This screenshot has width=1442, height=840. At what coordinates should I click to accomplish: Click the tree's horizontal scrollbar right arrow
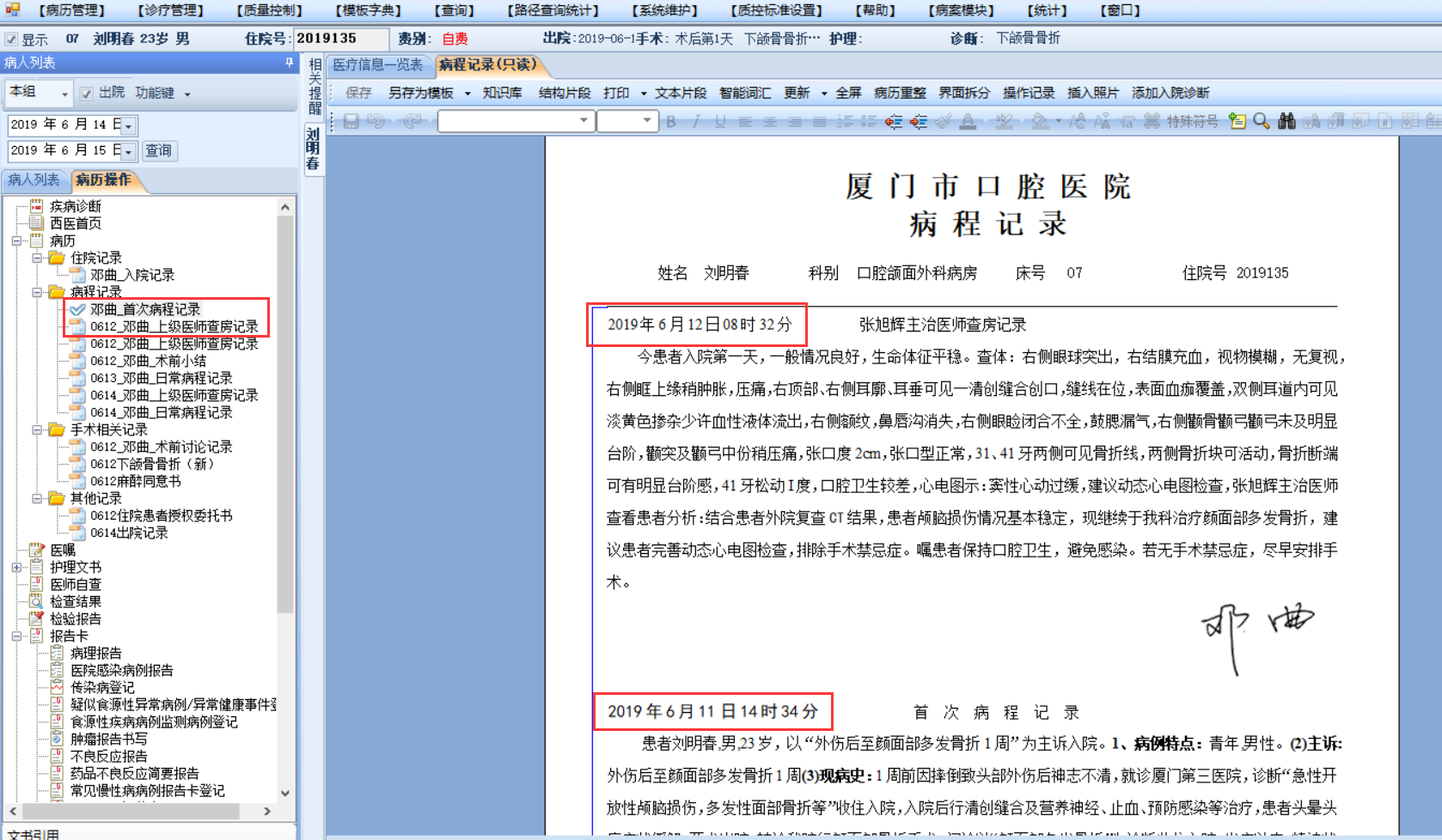267,811
